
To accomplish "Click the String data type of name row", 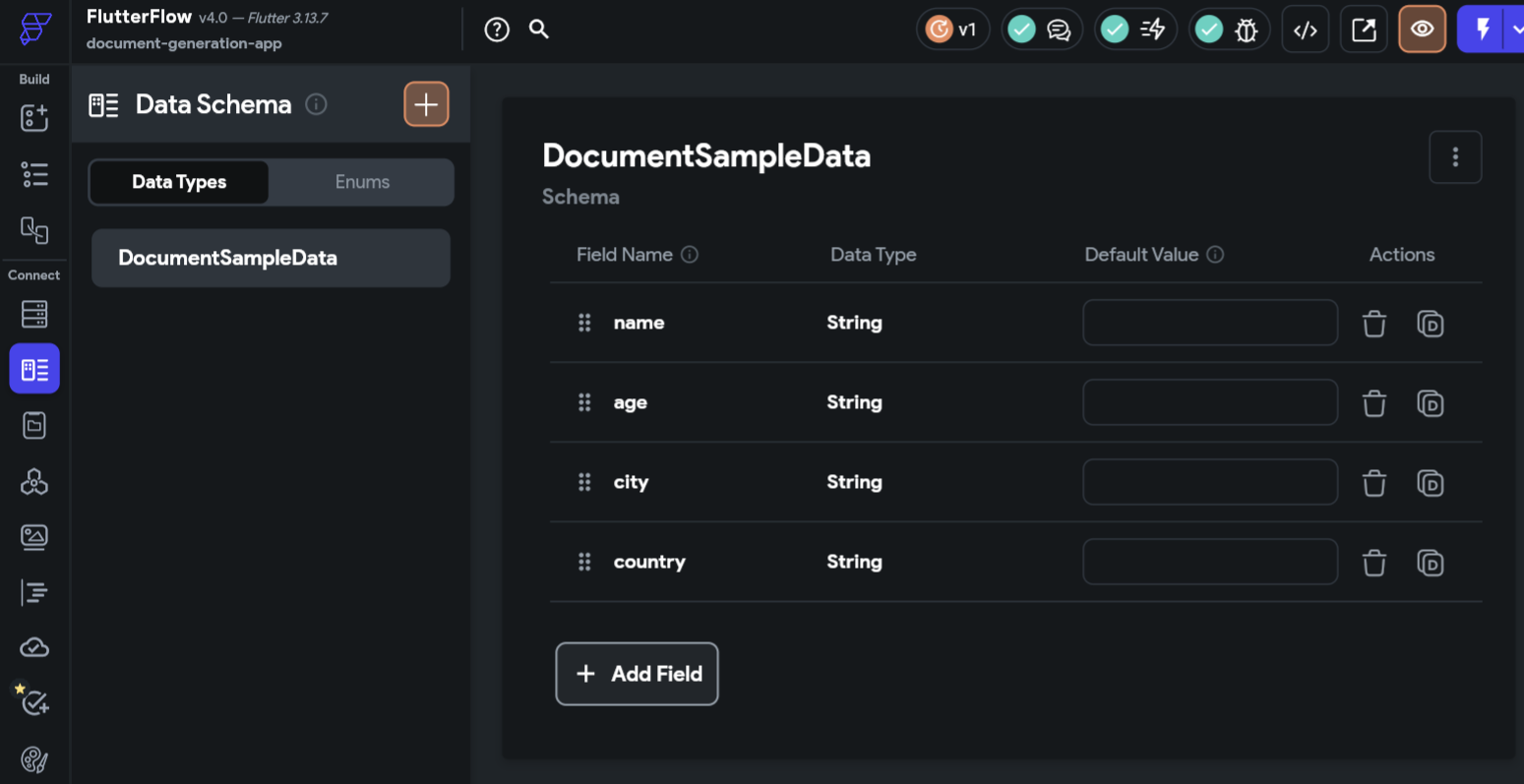I will 854,323.
